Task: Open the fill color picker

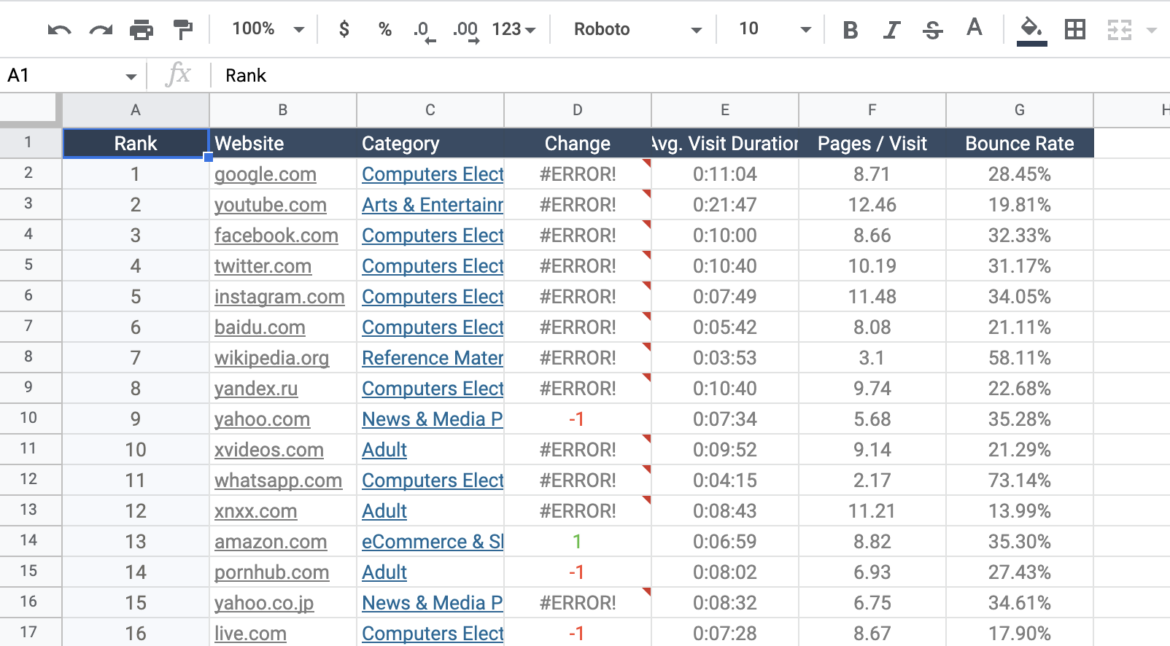Action: click(x=1031, y=29)
